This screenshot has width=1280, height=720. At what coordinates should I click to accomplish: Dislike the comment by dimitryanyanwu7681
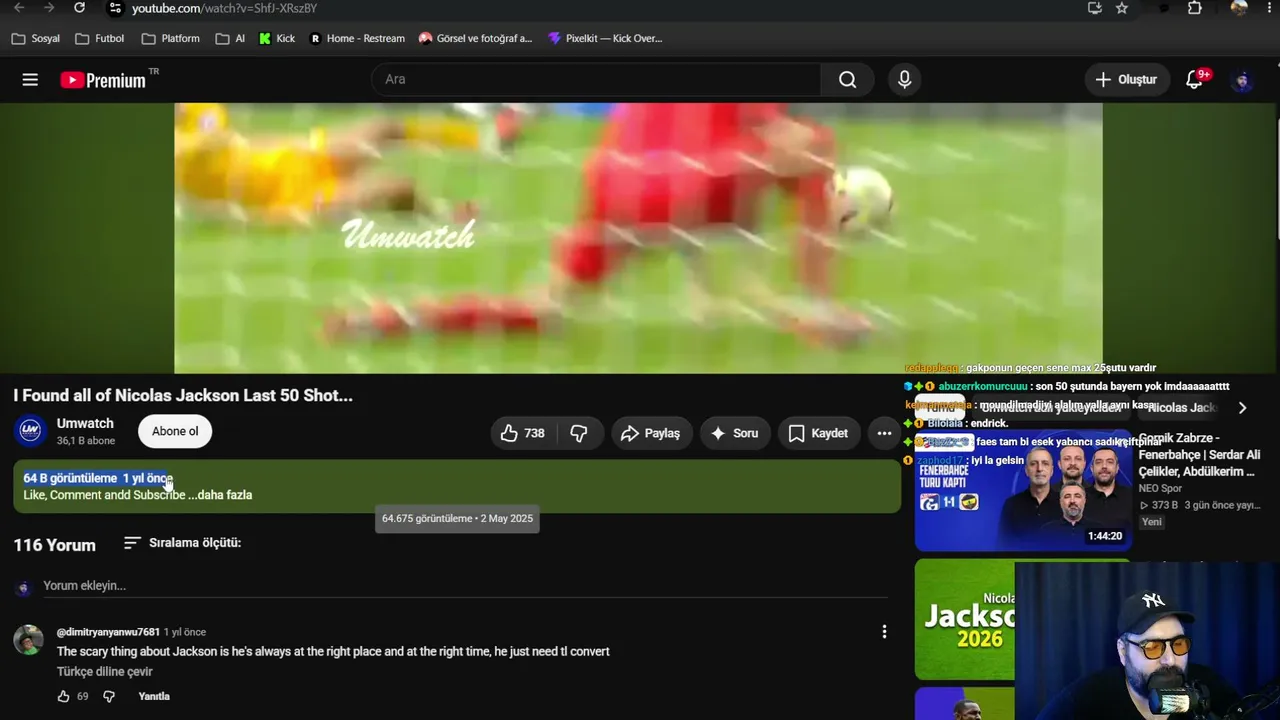(109, 696)
